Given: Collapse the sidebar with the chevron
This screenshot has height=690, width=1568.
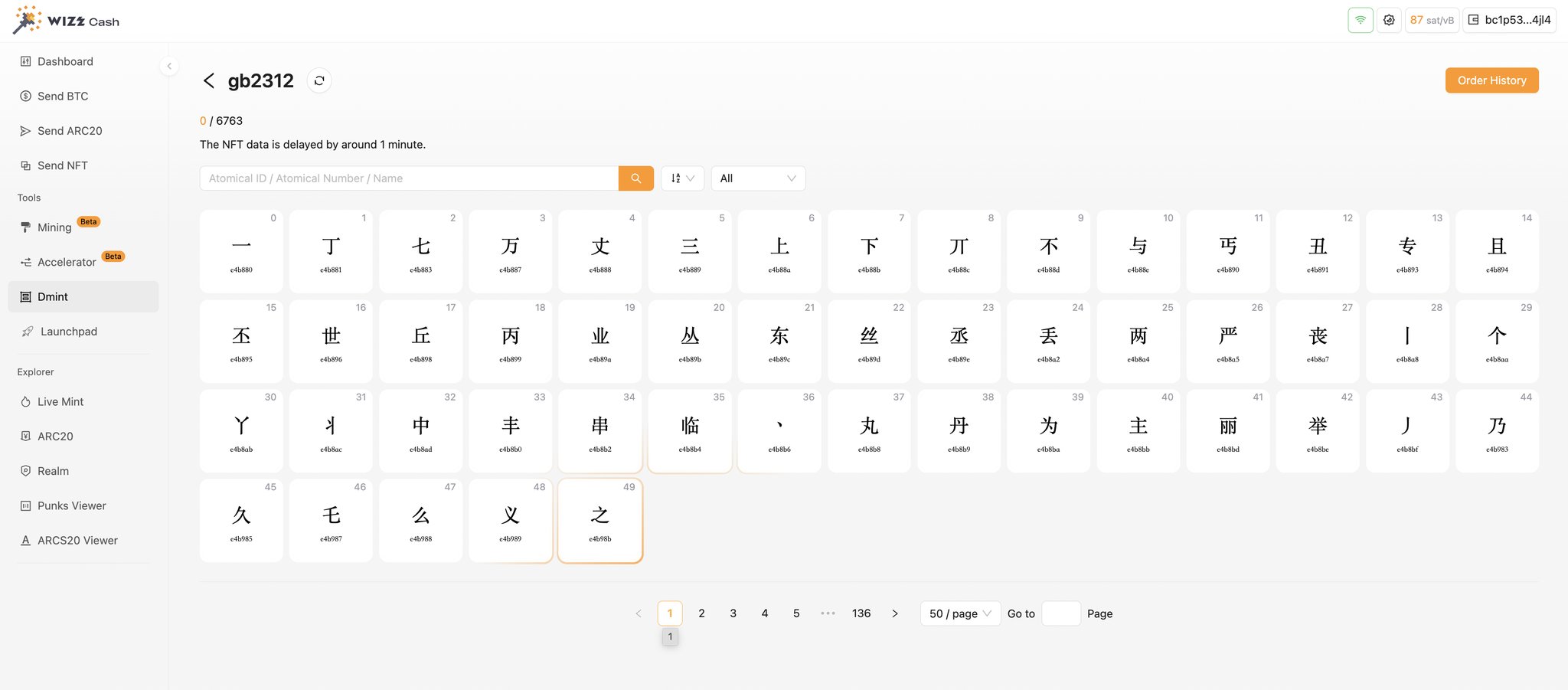Looking at the screenshot, I should point(169,66).
